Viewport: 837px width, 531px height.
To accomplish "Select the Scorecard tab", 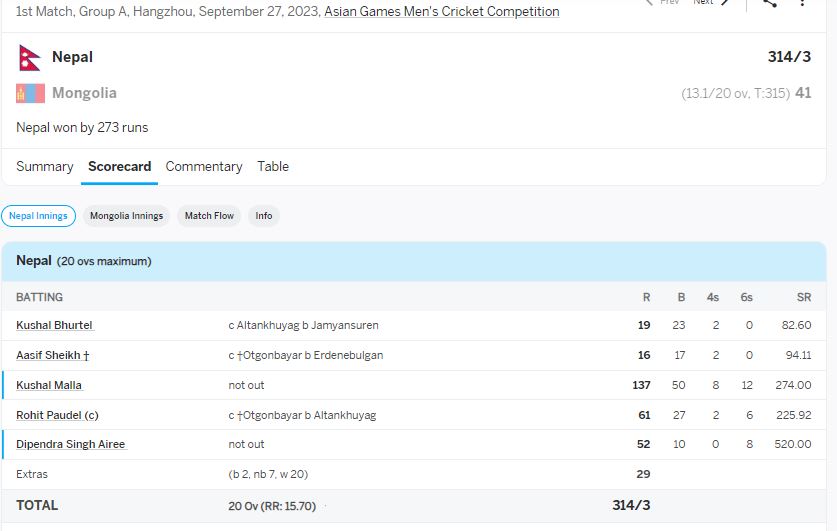I will 119,167.
